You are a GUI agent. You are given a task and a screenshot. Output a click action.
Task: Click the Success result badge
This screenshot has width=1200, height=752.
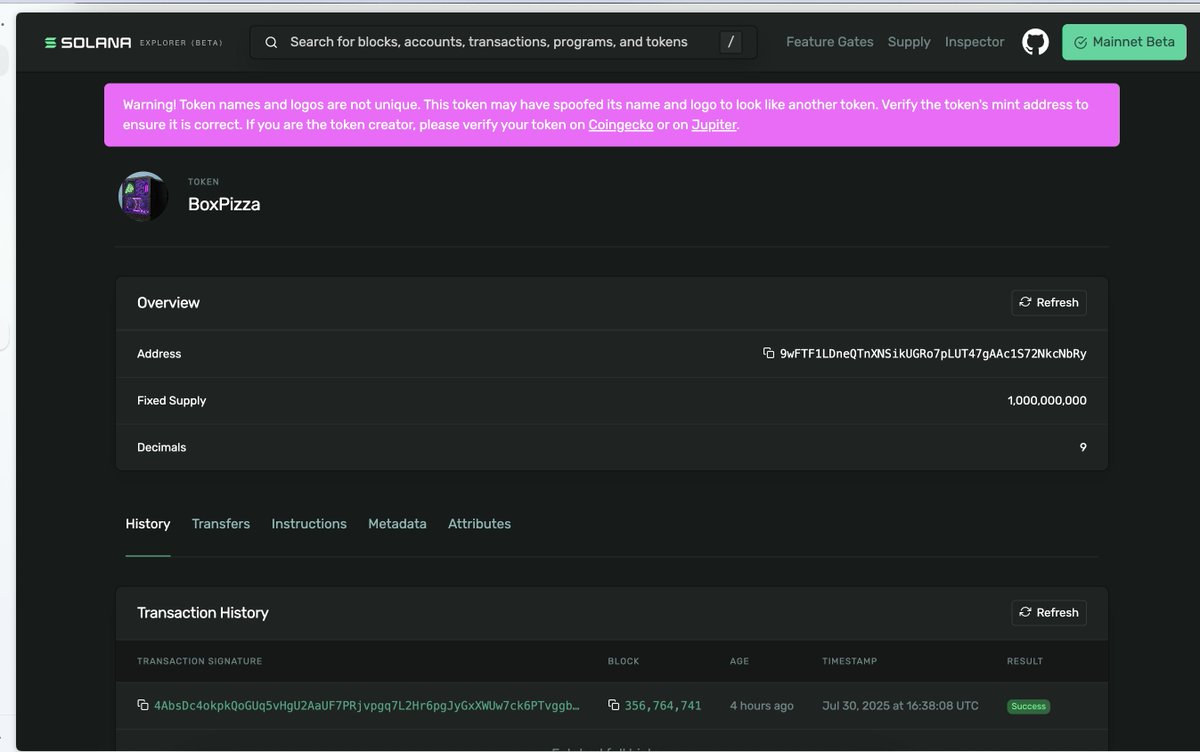[1028, 706]
